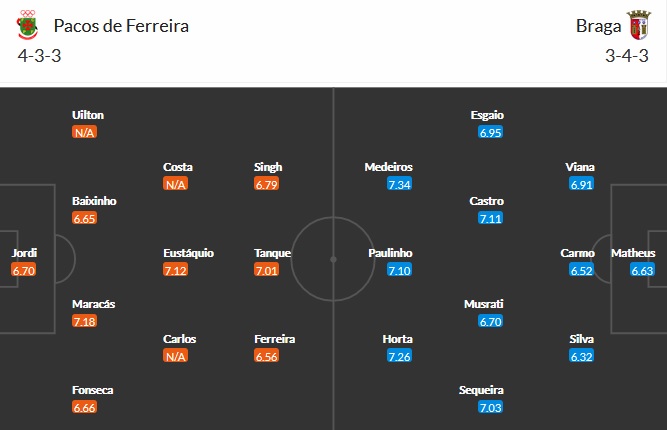Click Maracás rating badge 7.18
This screenshot has width=667, height=430.
(x=85, y=320)
